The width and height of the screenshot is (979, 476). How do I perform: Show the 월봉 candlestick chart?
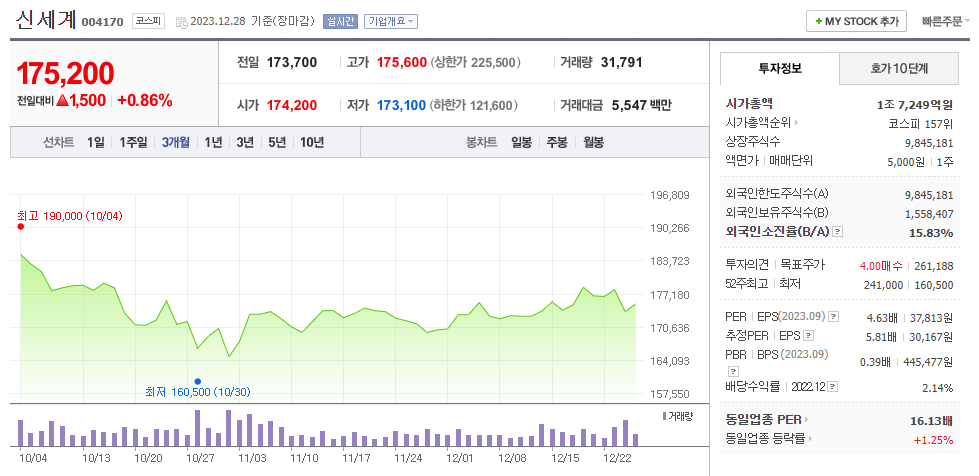[593, 142]
